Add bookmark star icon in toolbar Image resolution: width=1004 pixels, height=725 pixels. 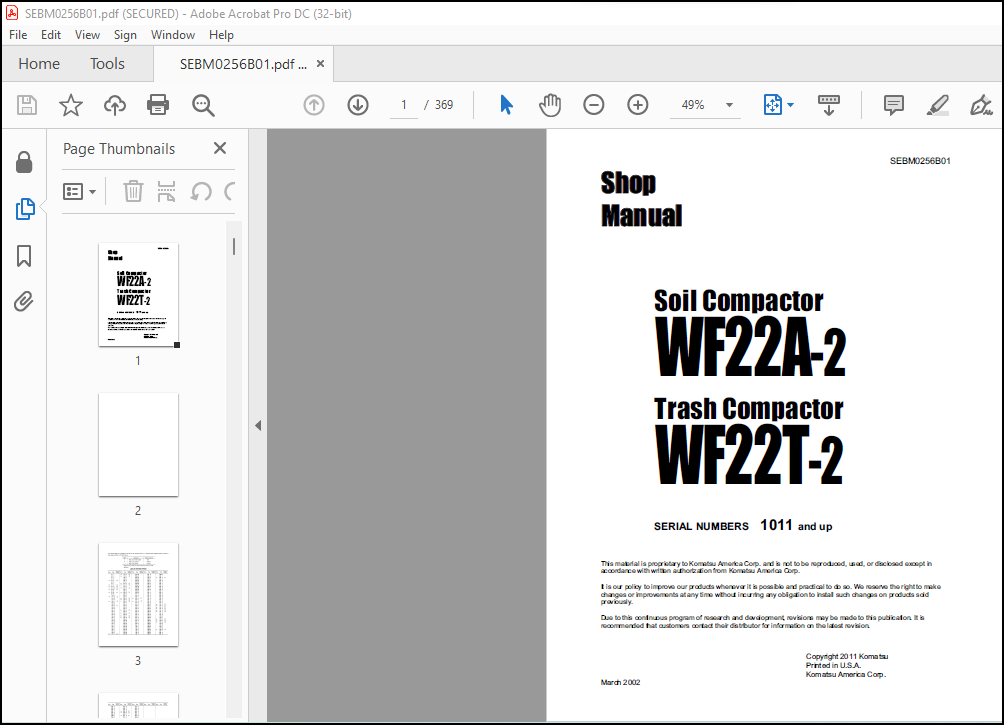click(70, 105)
